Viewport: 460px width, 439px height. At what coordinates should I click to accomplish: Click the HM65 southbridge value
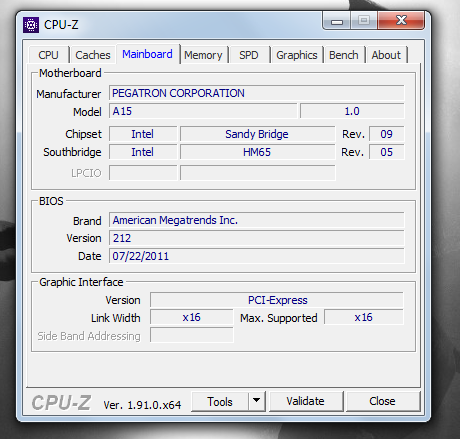257,152
